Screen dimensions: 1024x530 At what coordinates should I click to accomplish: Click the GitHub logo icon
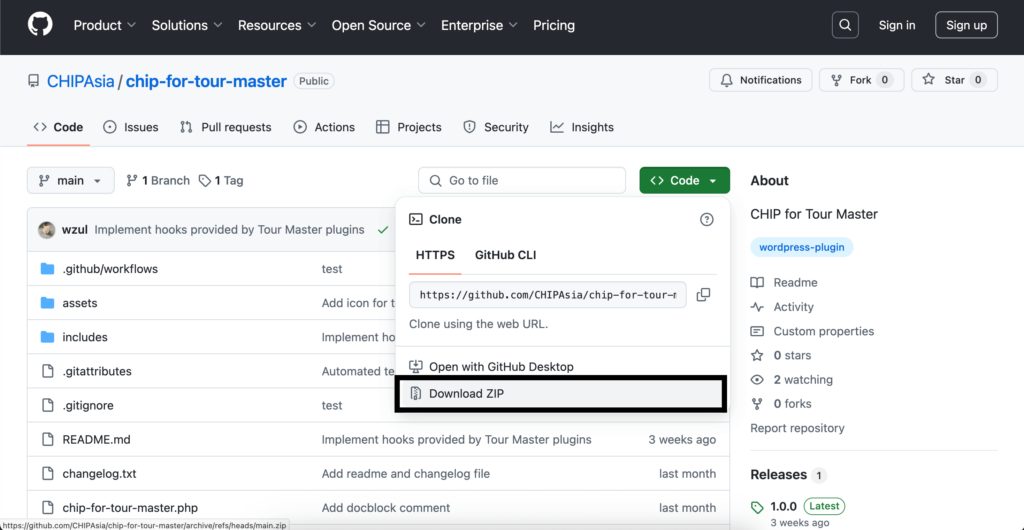click(40, 25)
